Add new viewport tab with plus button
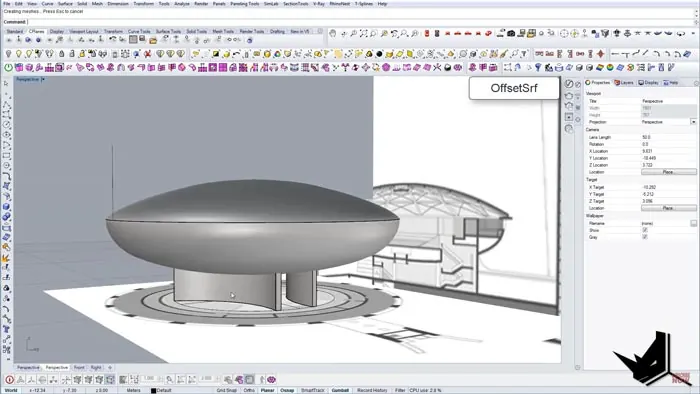700x394 pixels. click(x=110, y=367)
